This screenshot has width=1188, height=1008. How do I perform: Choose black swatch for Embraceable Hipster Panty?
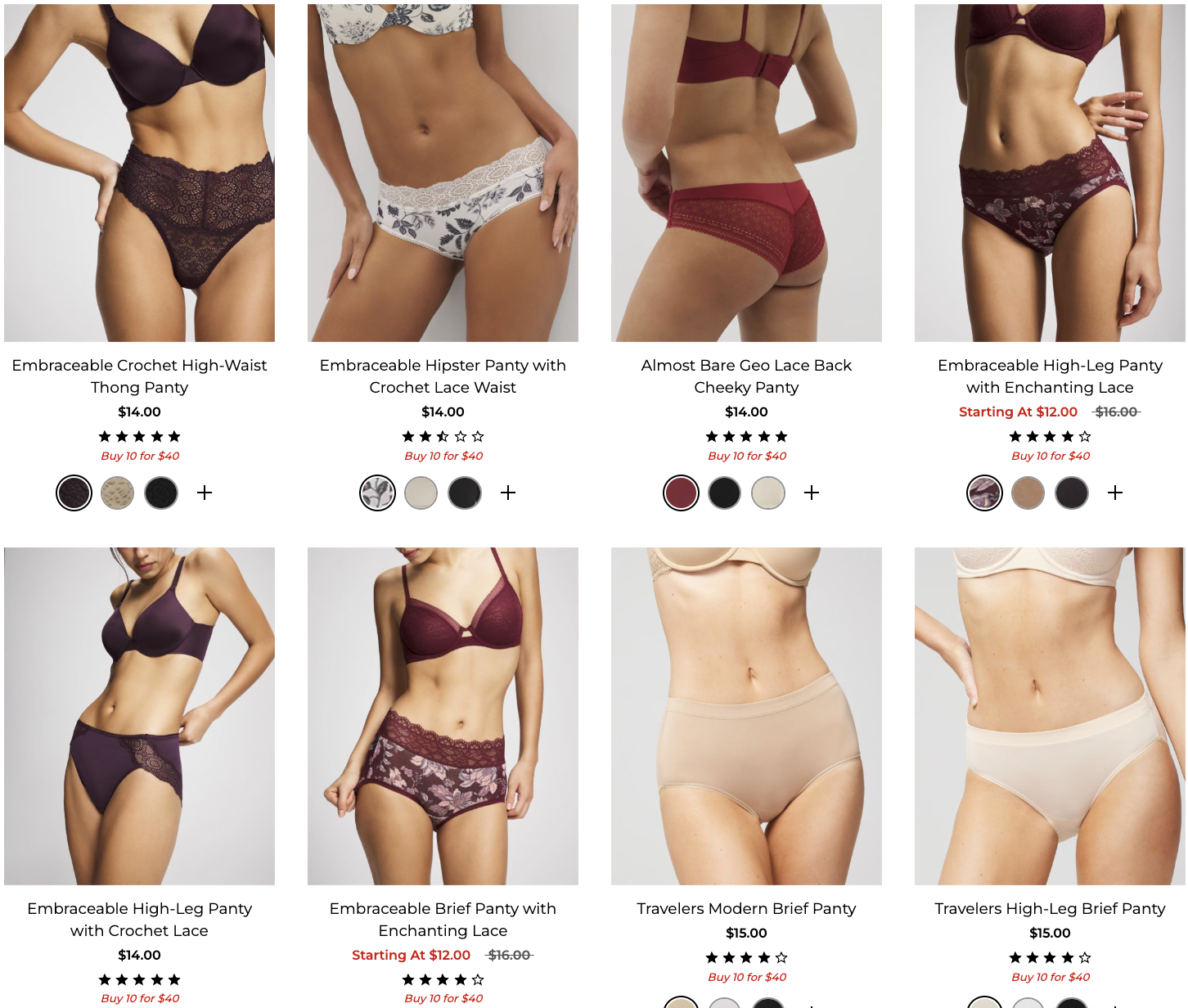click(465, 493)
